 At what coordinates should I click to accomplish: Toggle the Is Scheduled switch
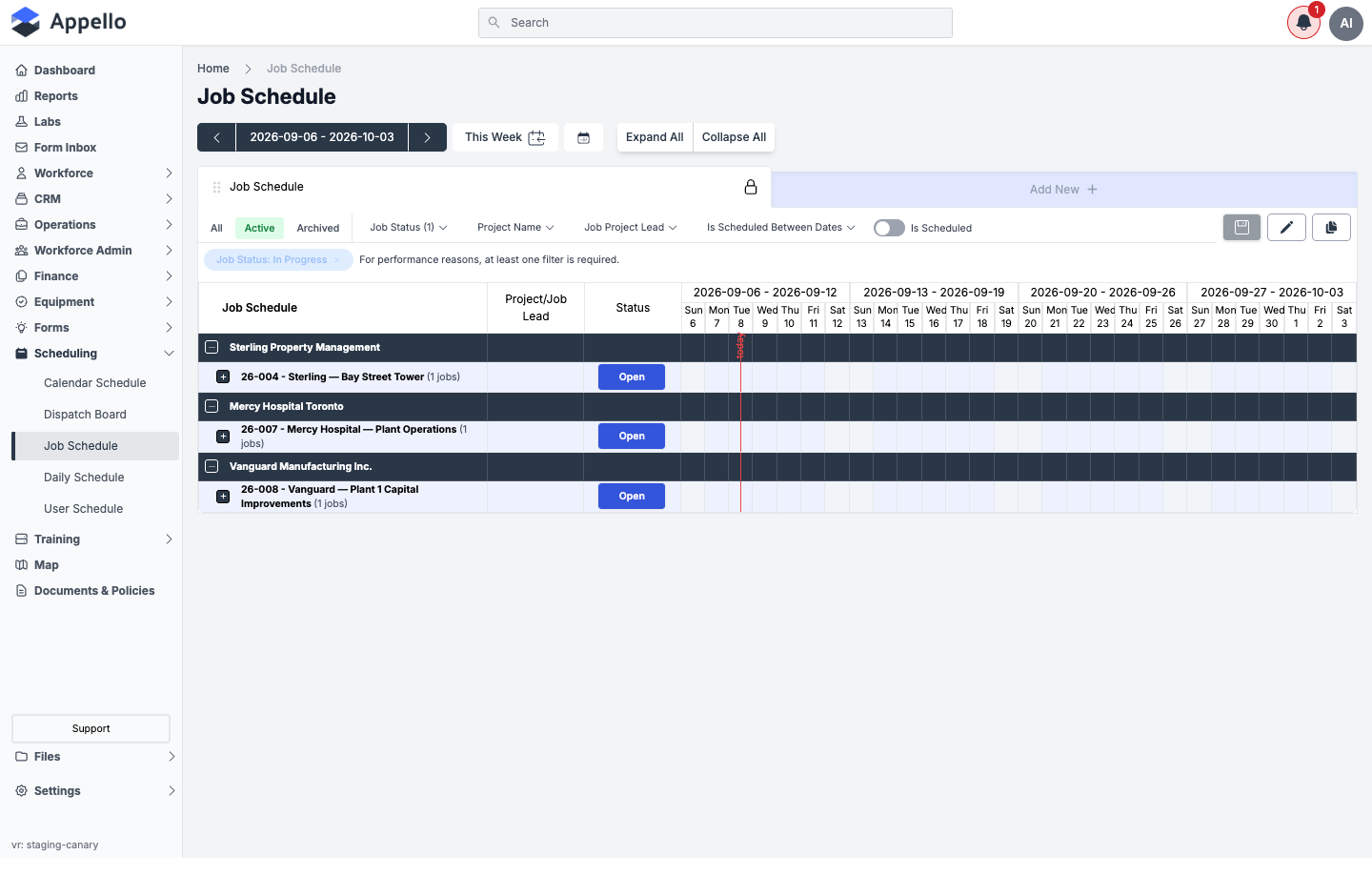point(889,228)
